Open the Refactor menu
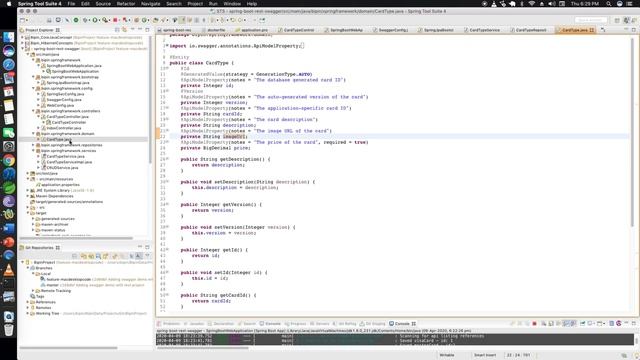Image resolution: width=640 pixels, height=360 pixels. click(x=126, y=4)
